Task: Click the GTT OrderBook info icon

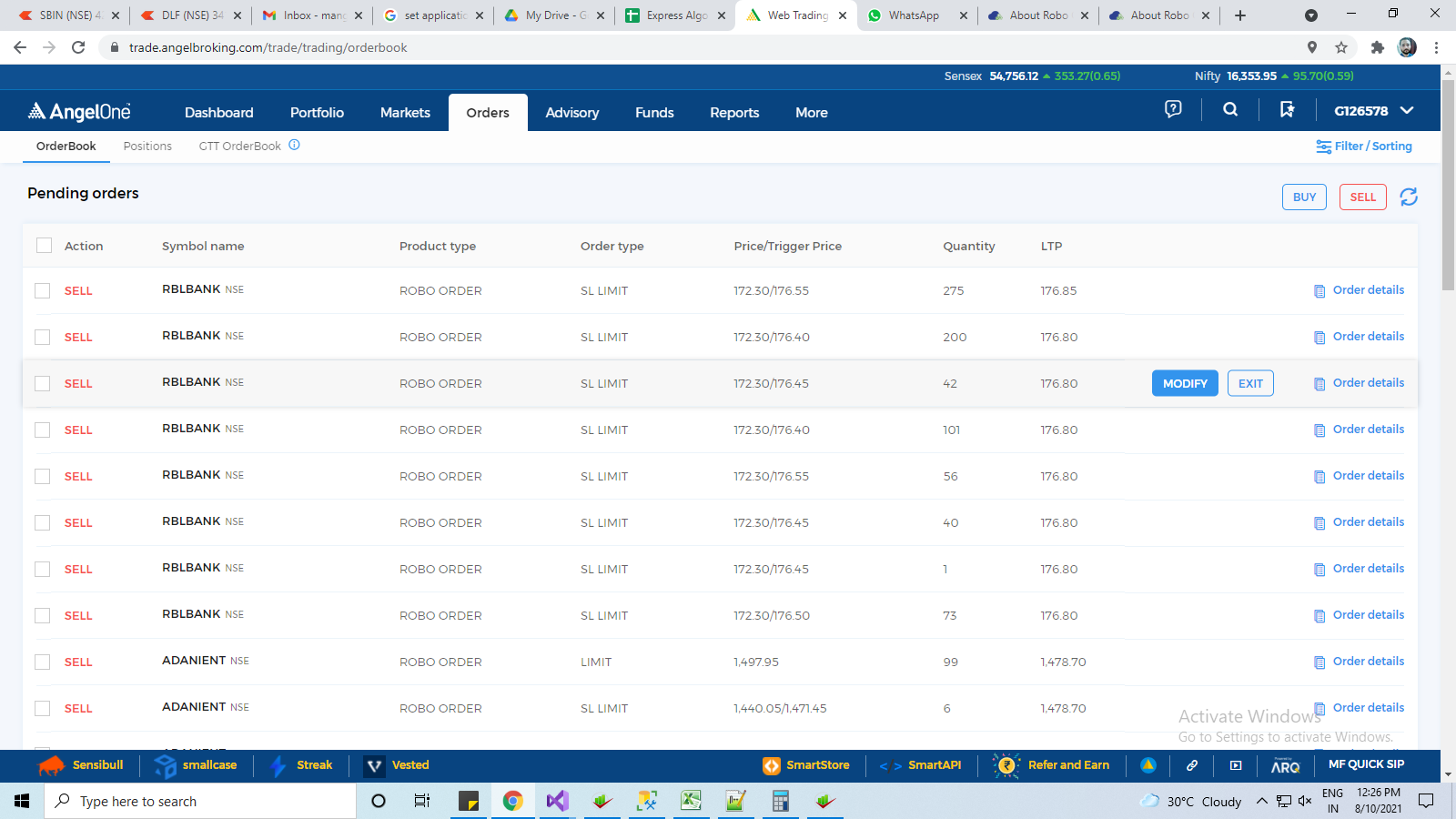Action: coord(294,145)
